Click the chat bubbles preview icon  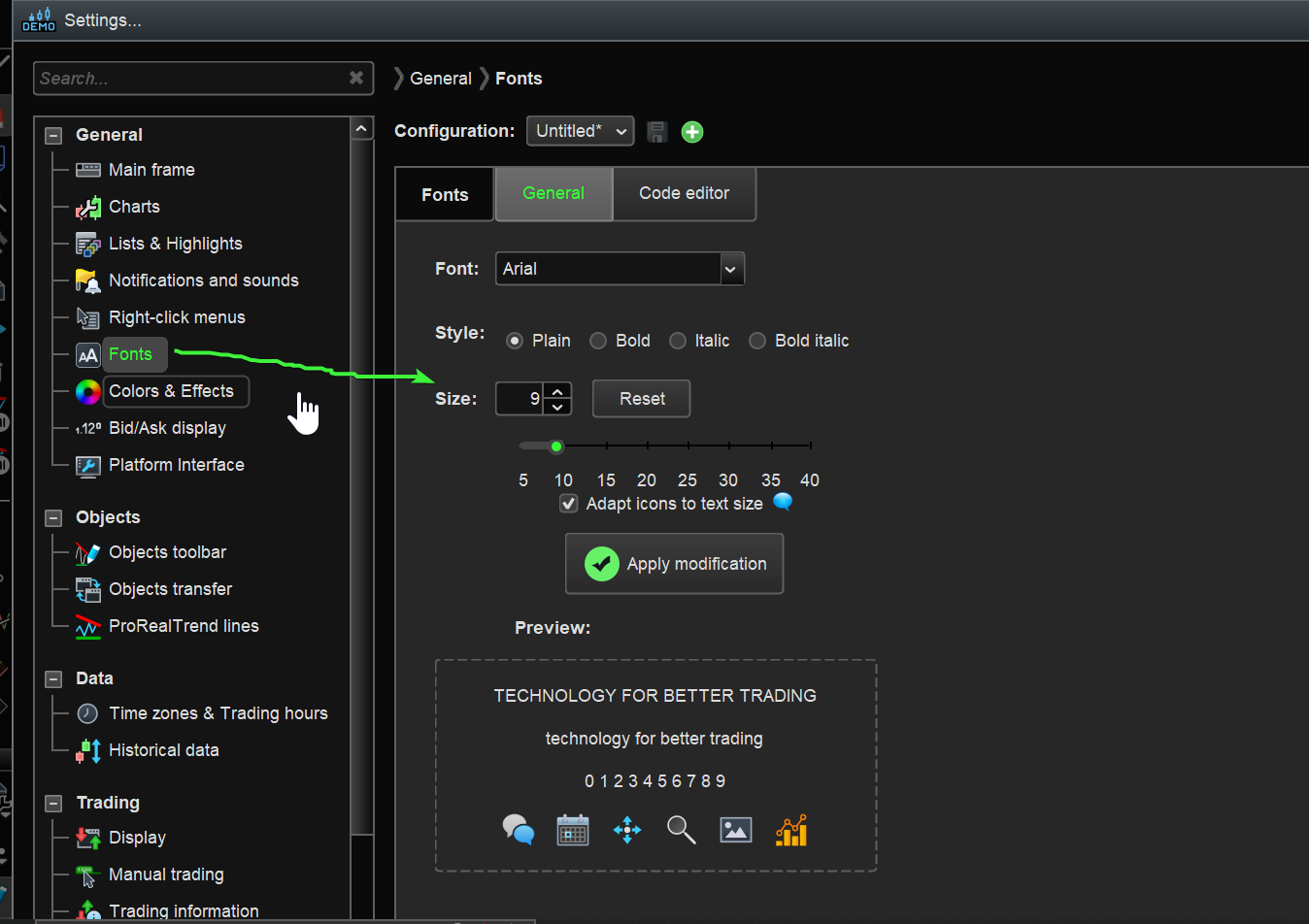[x=519, y=830]
